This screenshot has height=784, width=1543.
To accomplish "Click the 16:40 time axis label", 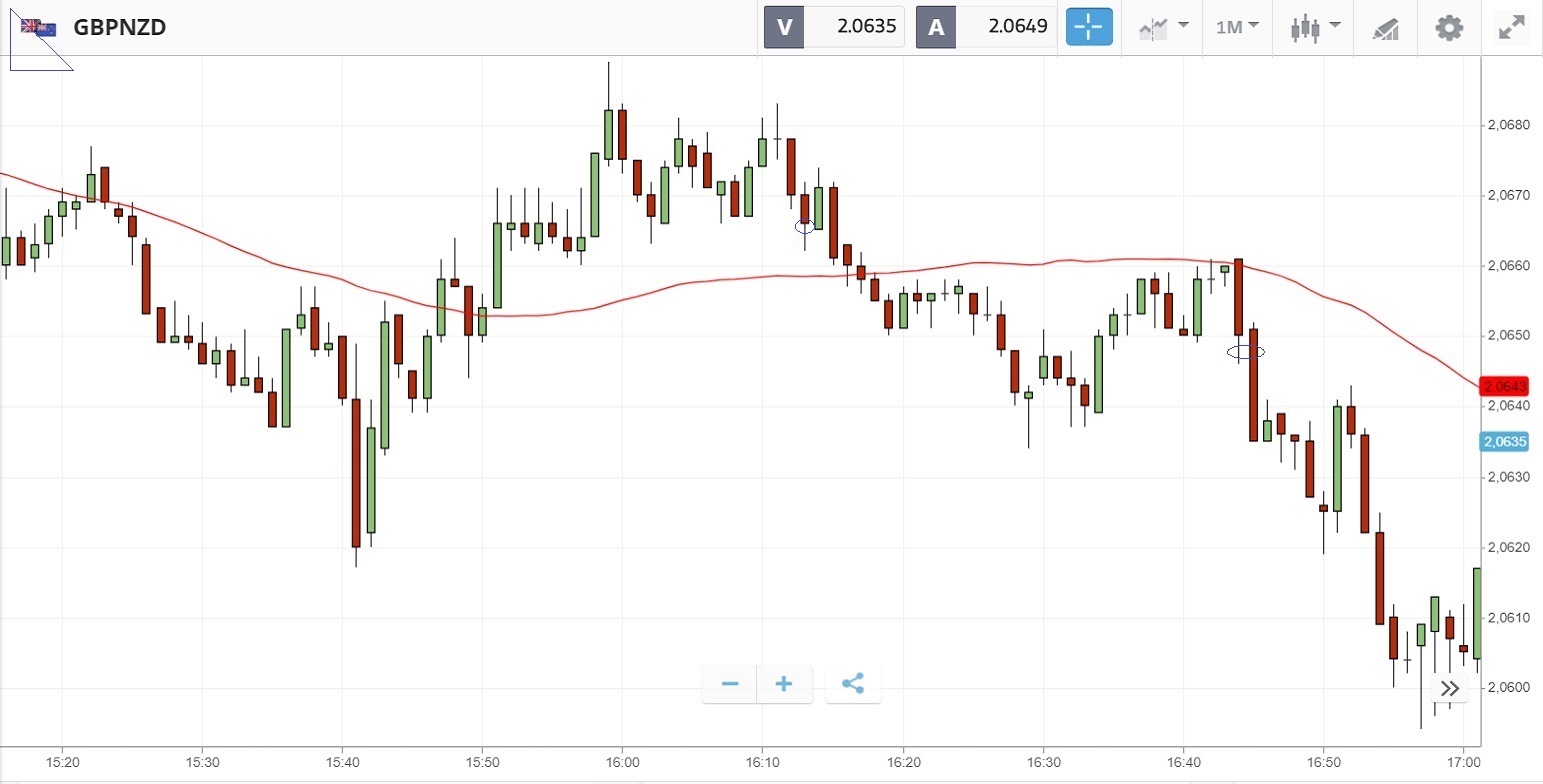I will 1184,761.
